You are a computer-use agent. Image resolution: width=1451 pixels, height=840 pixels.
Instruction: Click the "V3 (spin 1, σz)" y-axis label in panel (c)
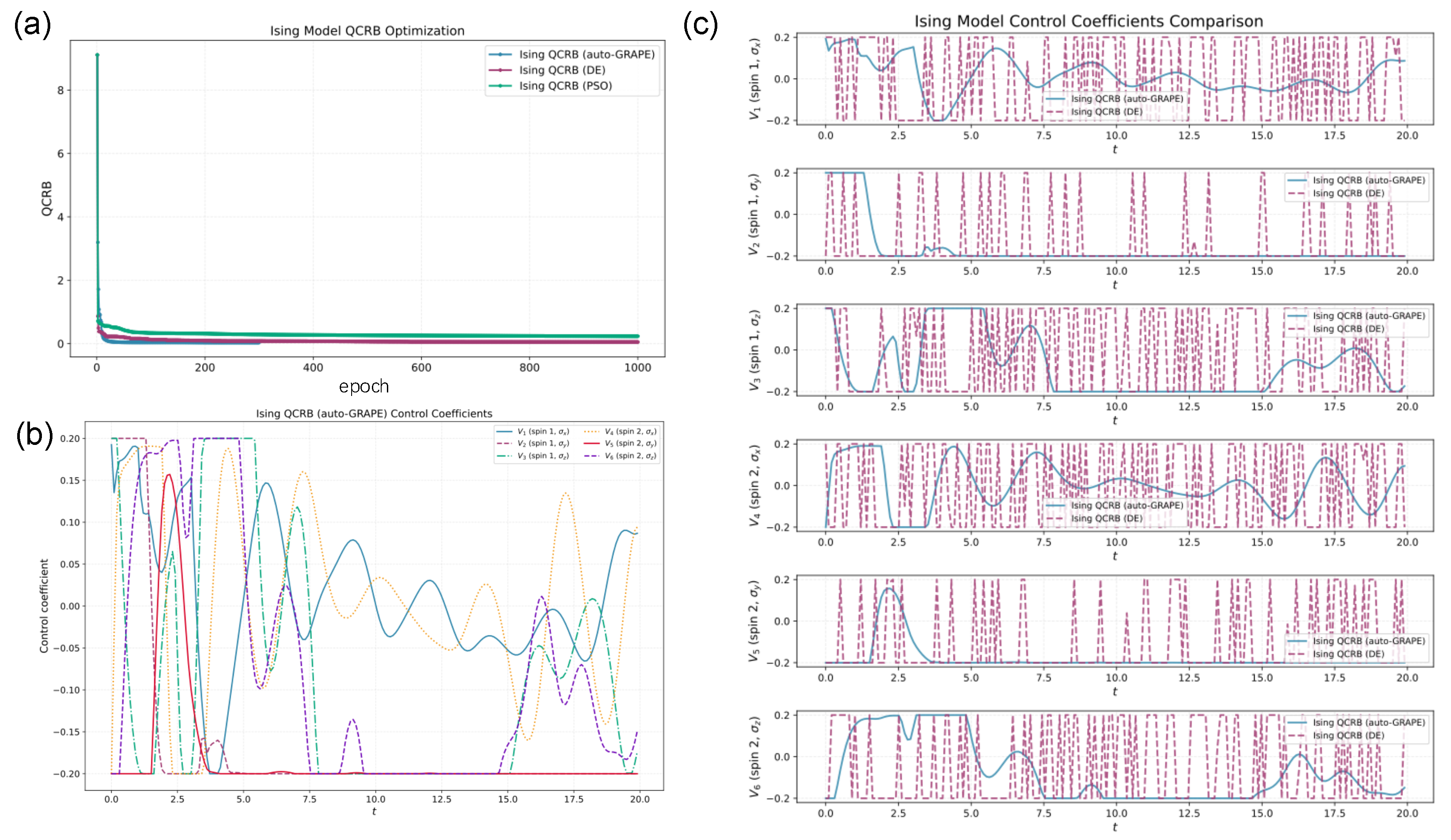tap(754, 350)
